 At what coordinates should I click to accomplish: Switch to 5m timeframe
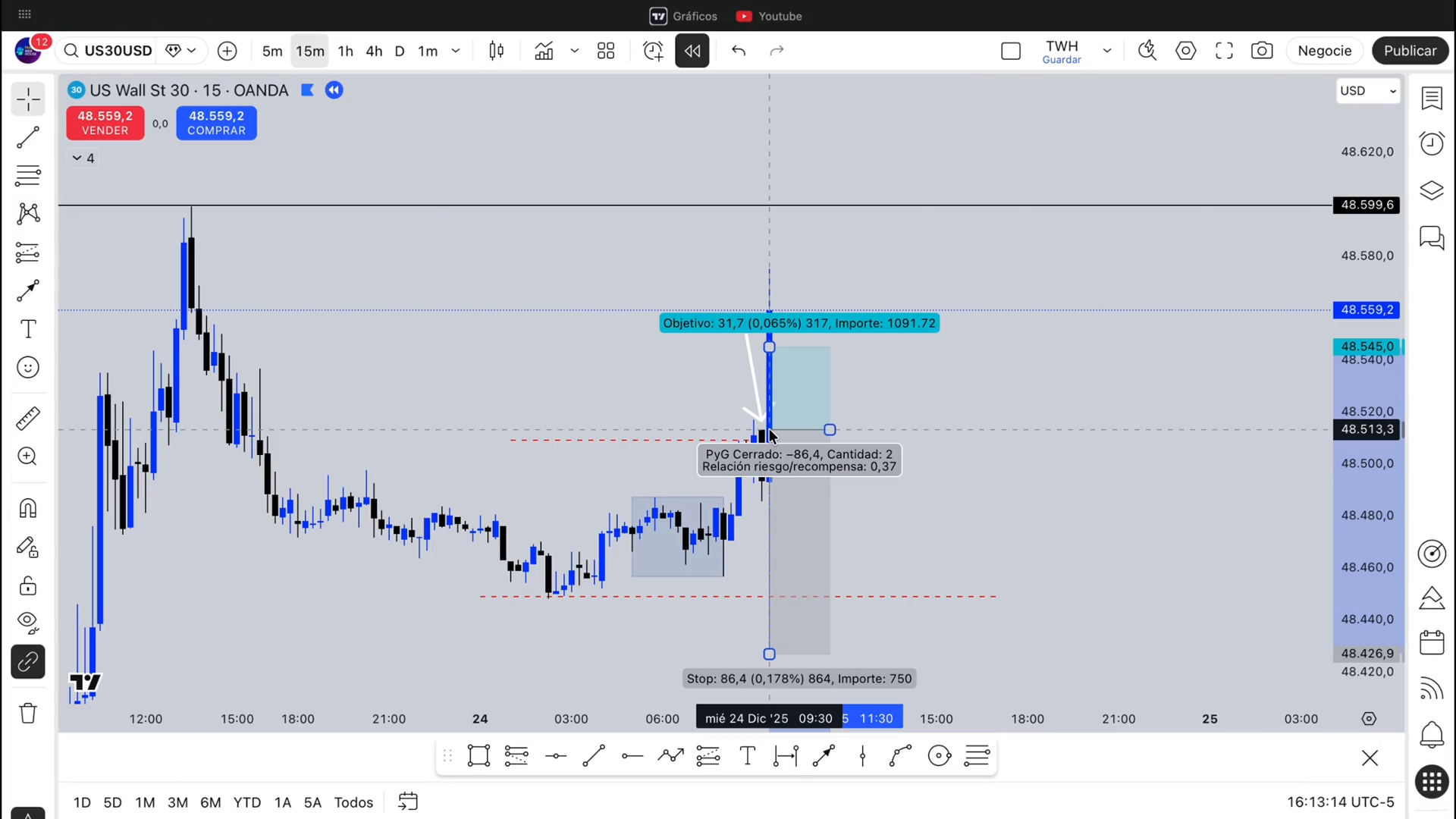tap(272, 51)
